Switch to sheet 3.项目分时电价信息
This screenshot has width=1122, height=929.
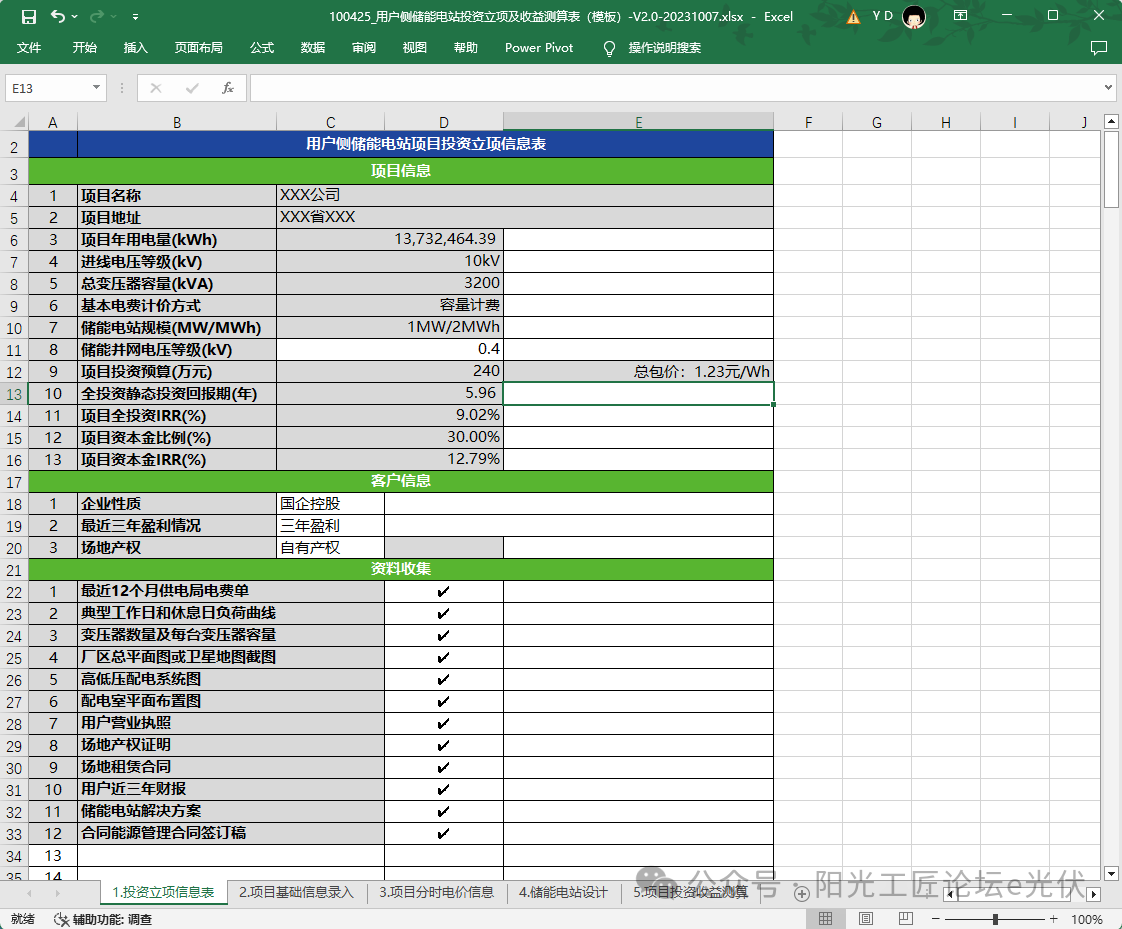pyautogui.click(x=436, y=892)
